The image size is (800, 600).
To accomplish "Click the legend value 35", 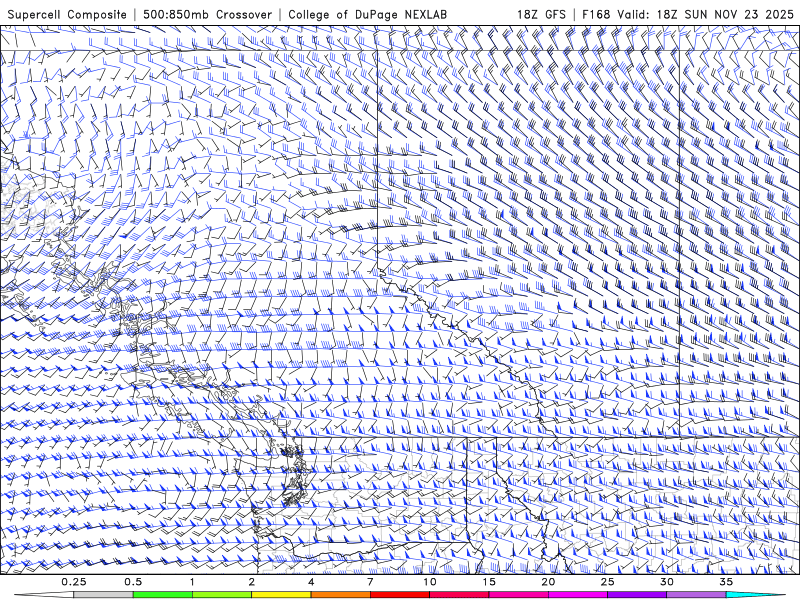I will click(x=726, y=582).
